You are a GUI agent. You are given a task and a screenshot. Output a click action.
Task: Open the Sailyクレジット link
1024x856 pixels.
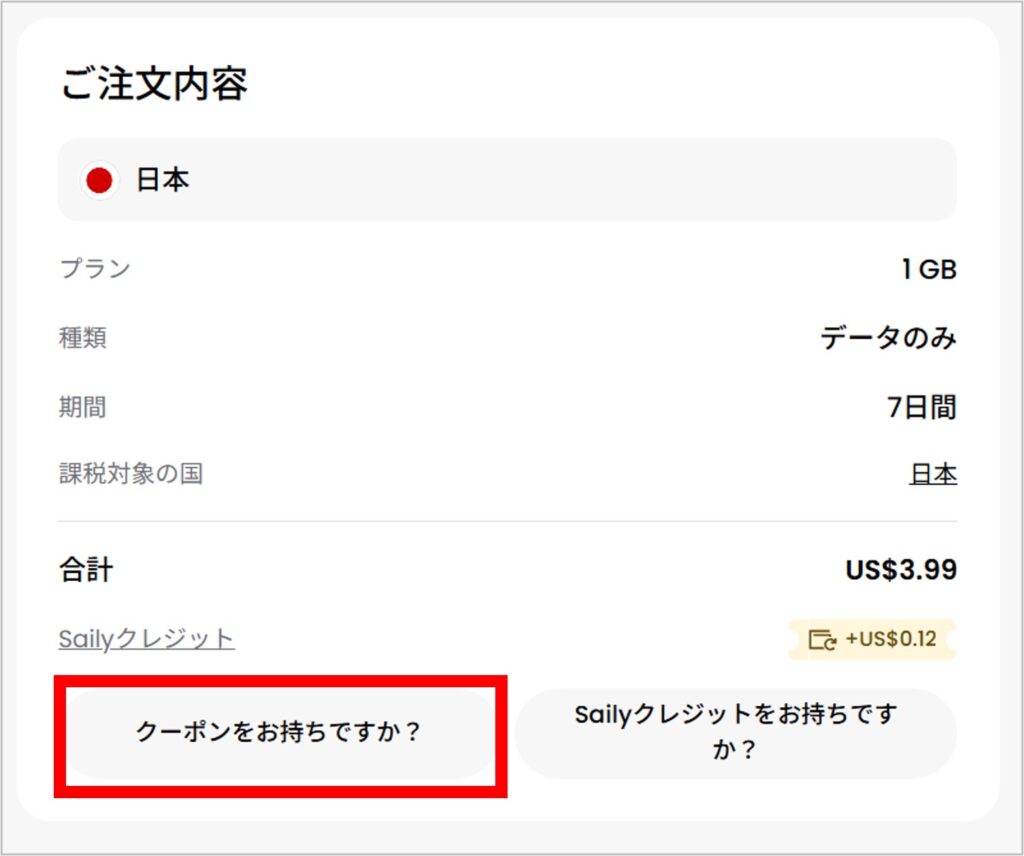point(144,640)
